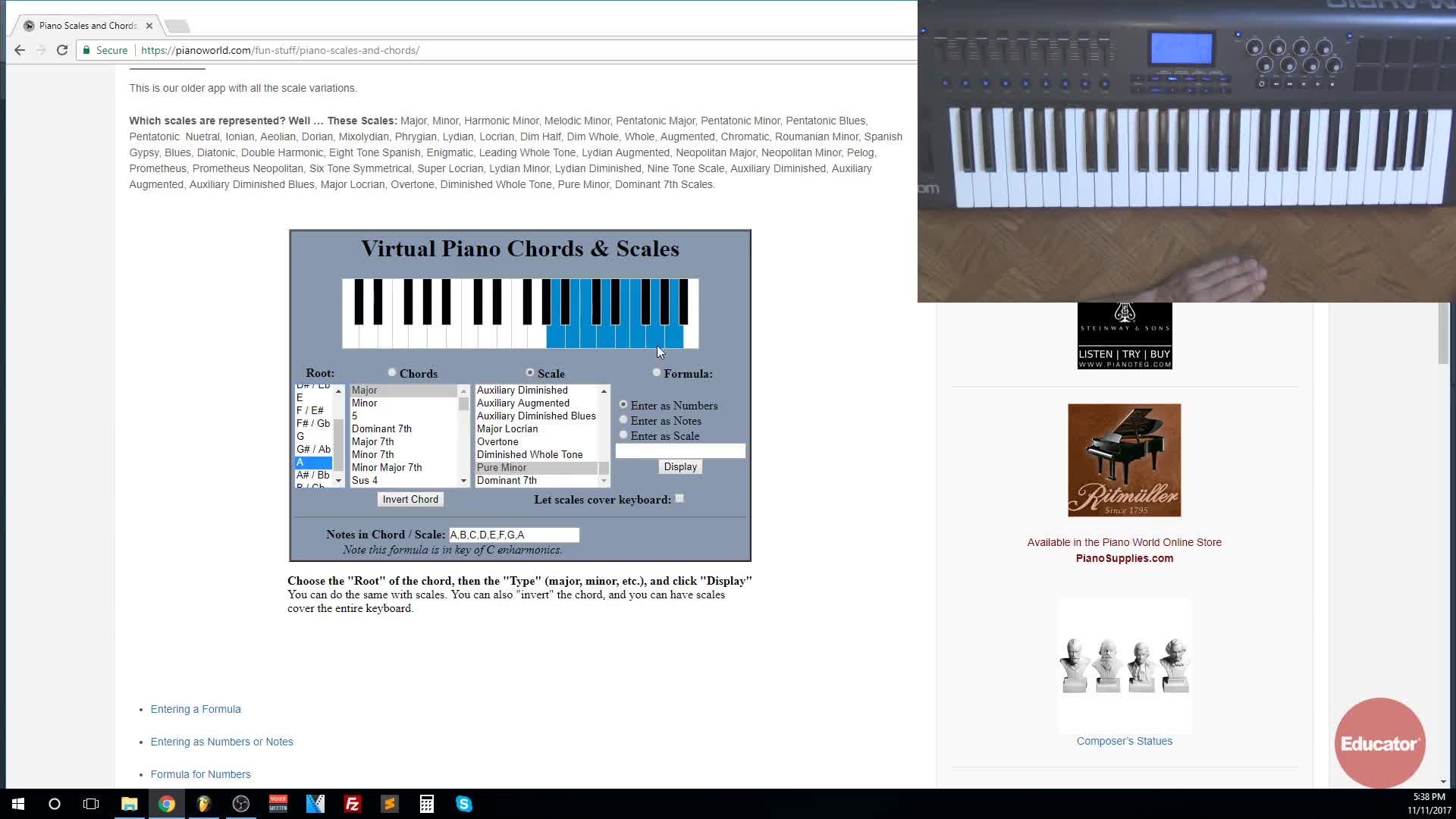Select Overtone in the scale list
The width and height of the screenshot is (1456, 819).
coord(497,441)
